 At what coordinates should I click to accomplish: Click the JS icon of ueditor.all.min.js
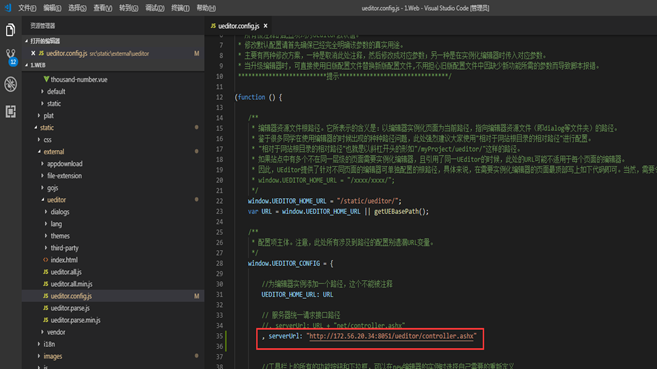(45, 284)
